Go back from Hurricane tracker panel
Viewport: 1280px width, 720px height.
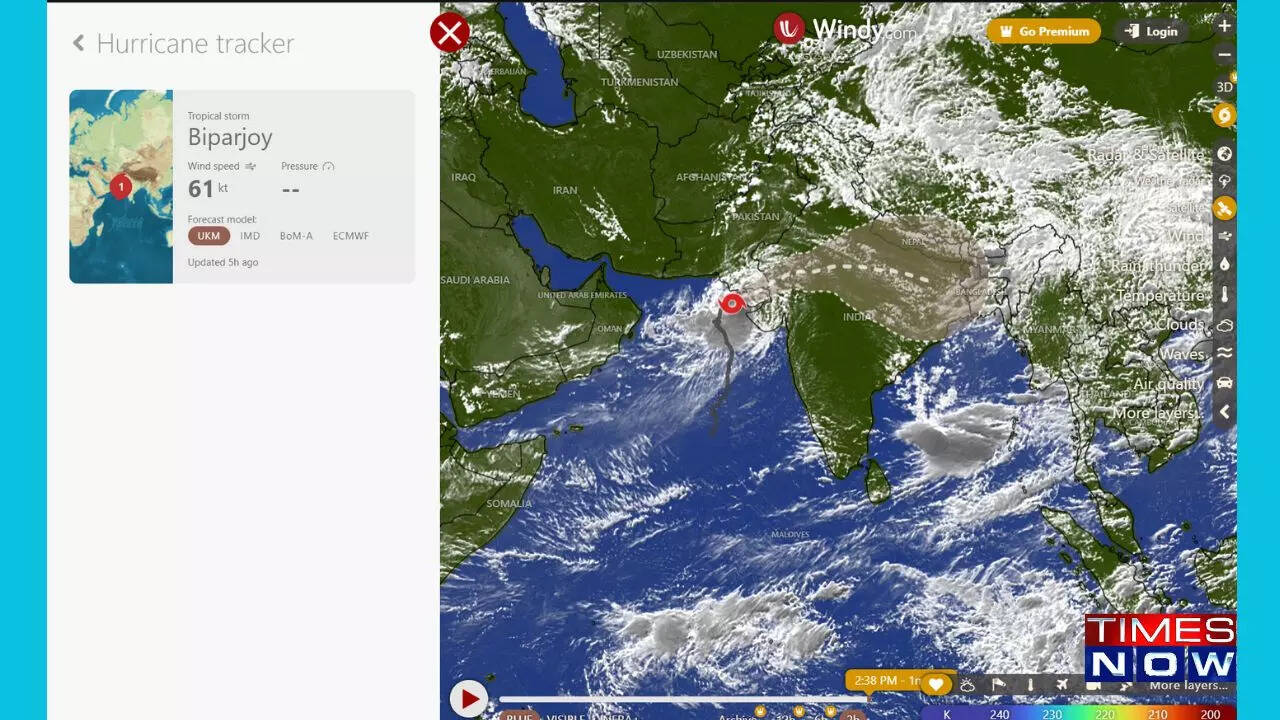[x=77, y=43]
